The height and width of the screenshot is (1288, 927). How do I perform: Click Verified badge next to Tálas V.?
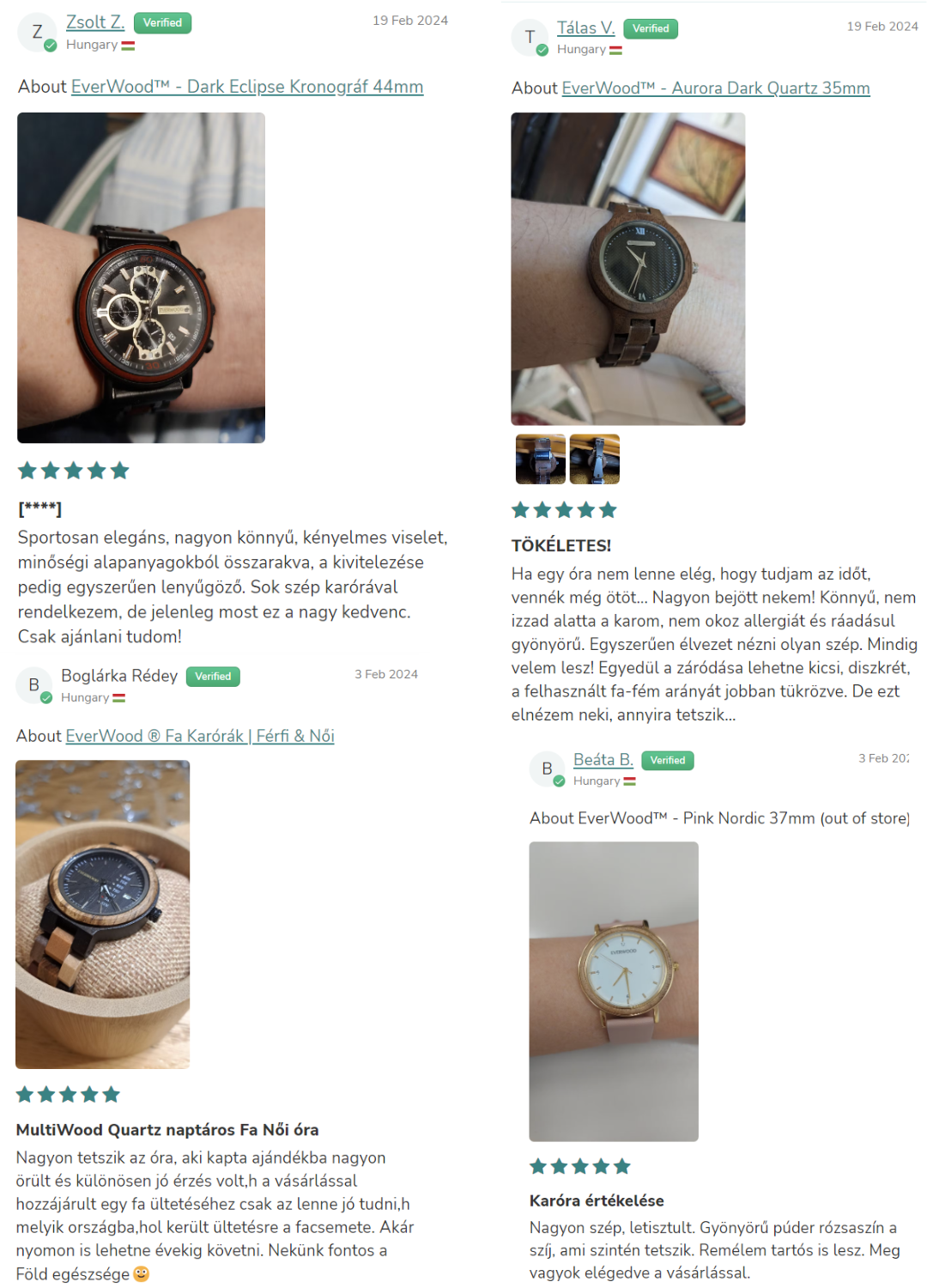coord(651,29)
